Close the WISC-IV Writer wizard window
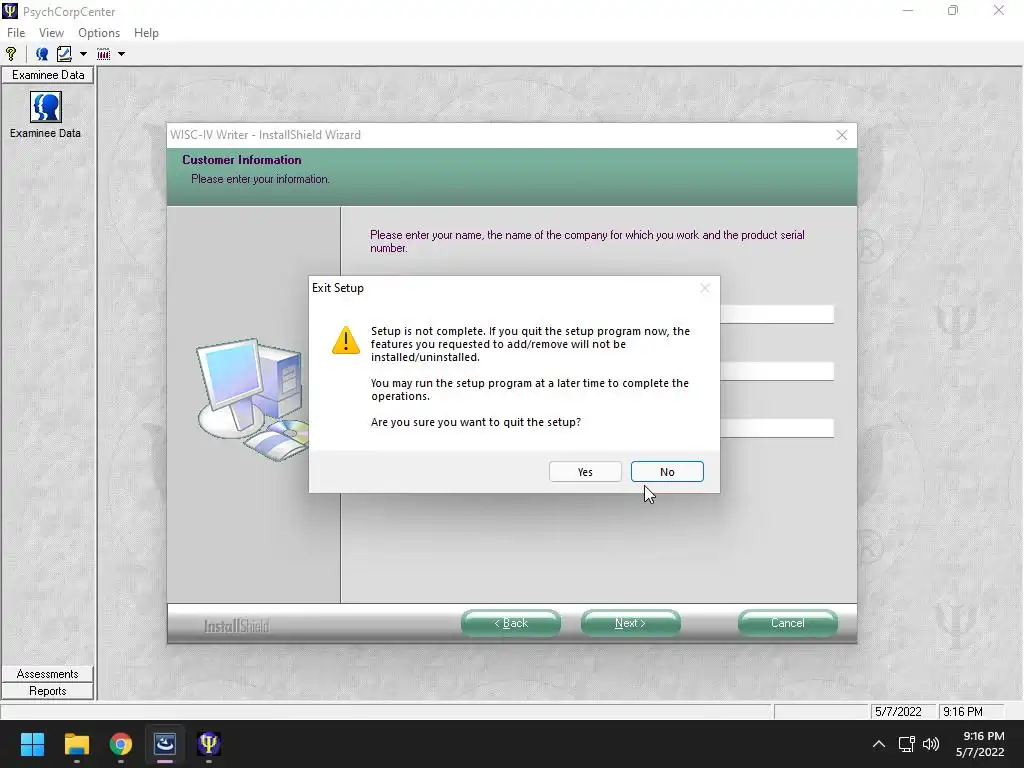This screenshot has width=1024, height=768. tap(842, 135)
